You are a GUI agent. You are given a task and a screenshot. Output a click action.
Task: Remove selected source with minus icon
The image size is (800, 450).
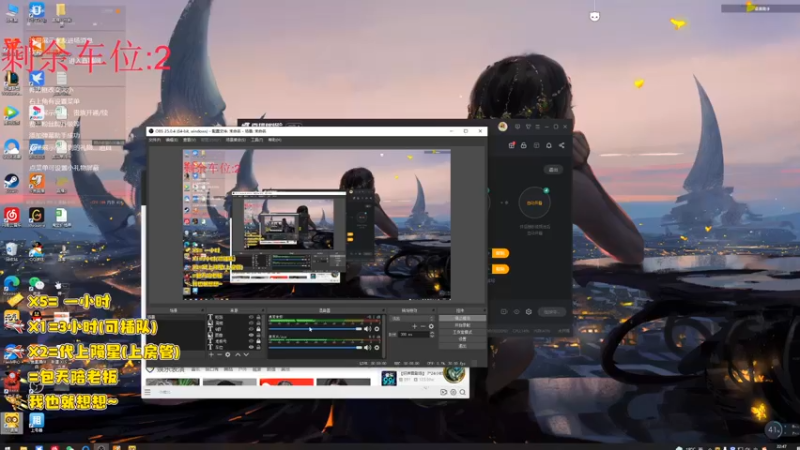tap(219, 354)
